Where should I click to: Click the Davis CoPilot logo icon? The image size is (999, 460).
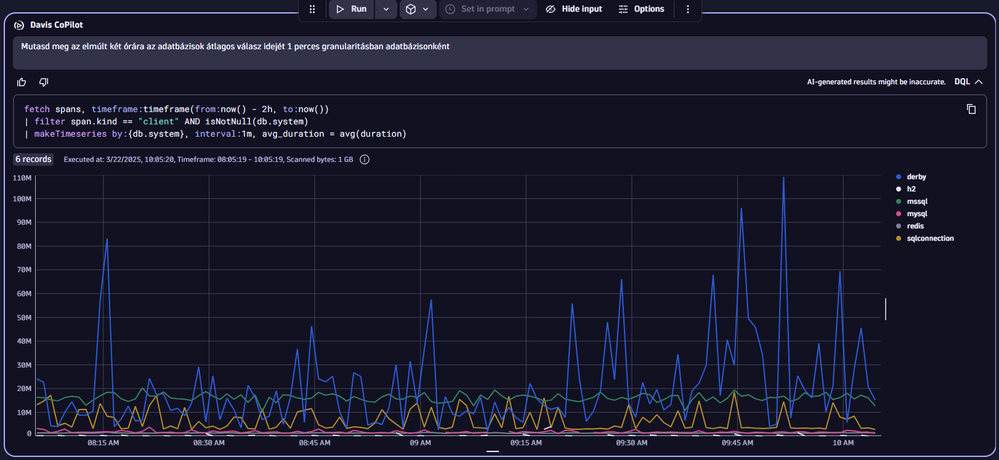(18, 24)
